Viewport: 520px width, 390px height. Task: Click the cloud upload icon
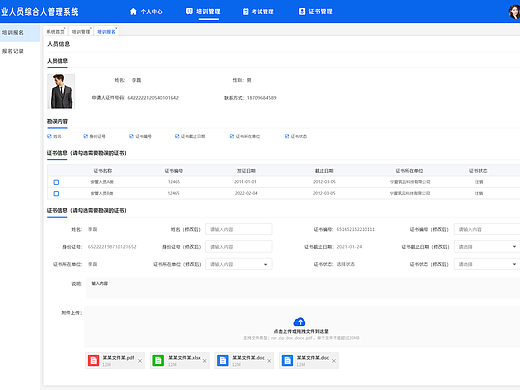[x=299, y=322]
